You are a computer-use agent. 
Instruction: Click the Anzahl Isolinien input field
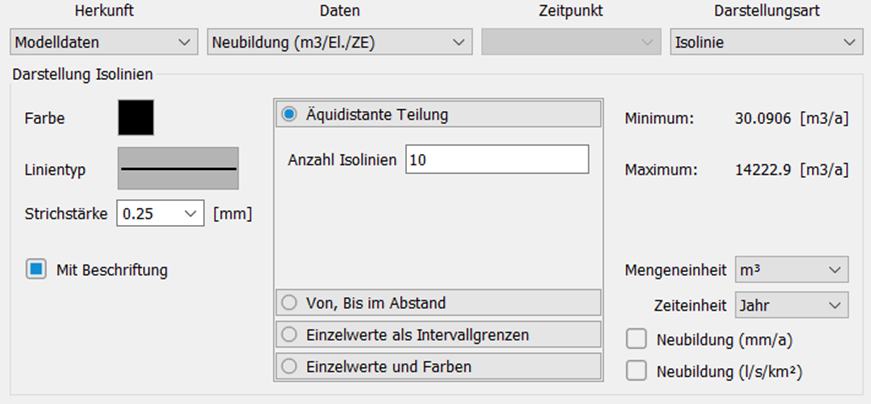pyautogui.click(x=497, y=159)
